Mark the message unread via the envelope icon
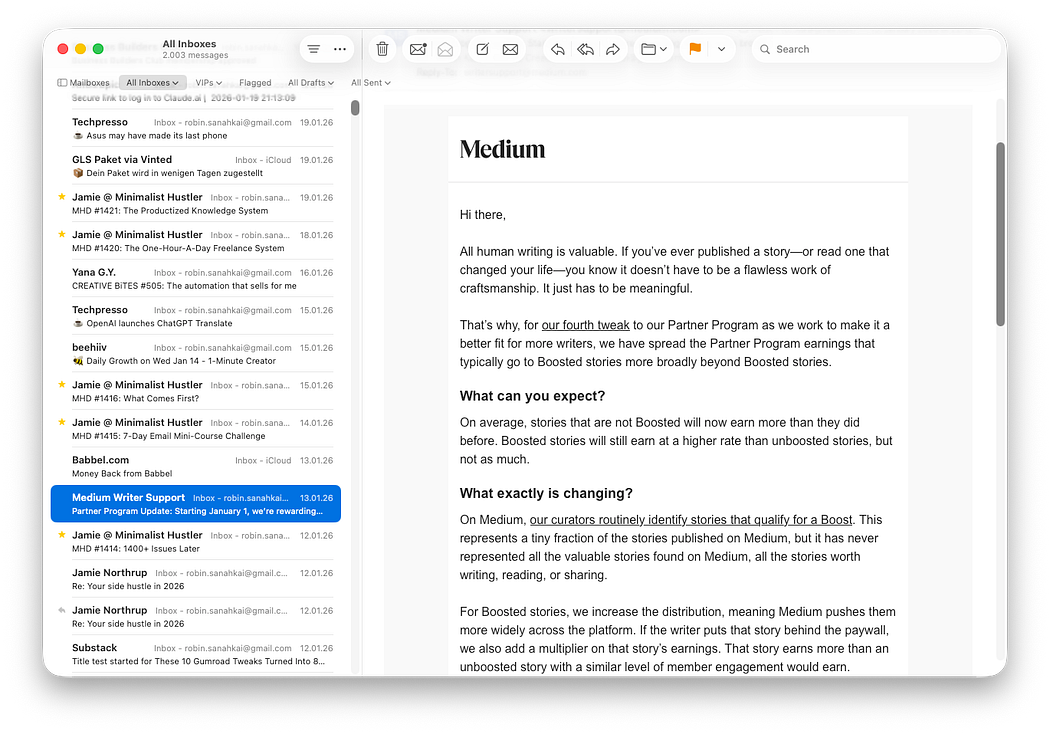 point(417,48)
